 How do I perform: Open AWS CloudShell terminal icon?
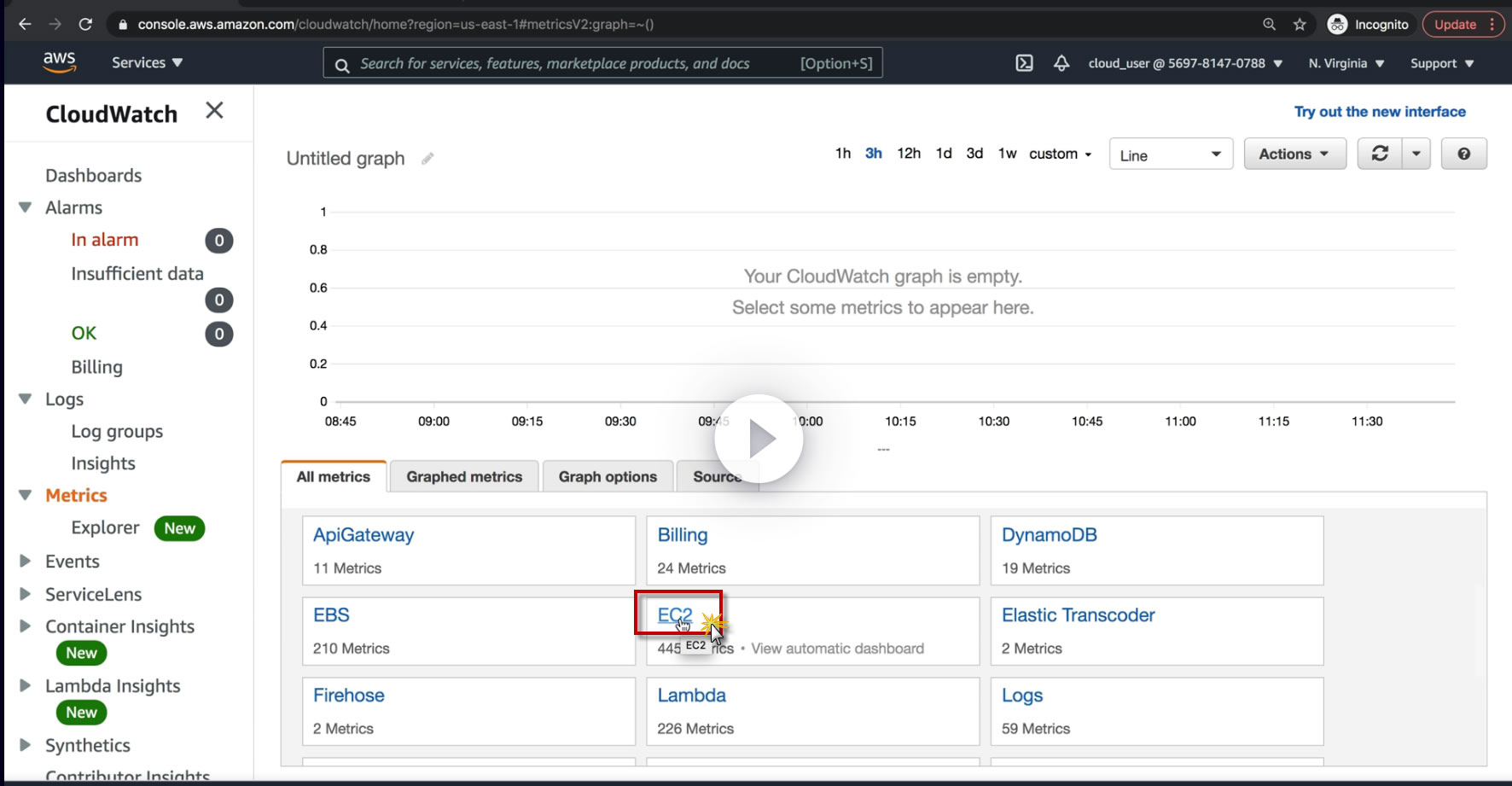pyautogui.click(x=1025, y=63)
